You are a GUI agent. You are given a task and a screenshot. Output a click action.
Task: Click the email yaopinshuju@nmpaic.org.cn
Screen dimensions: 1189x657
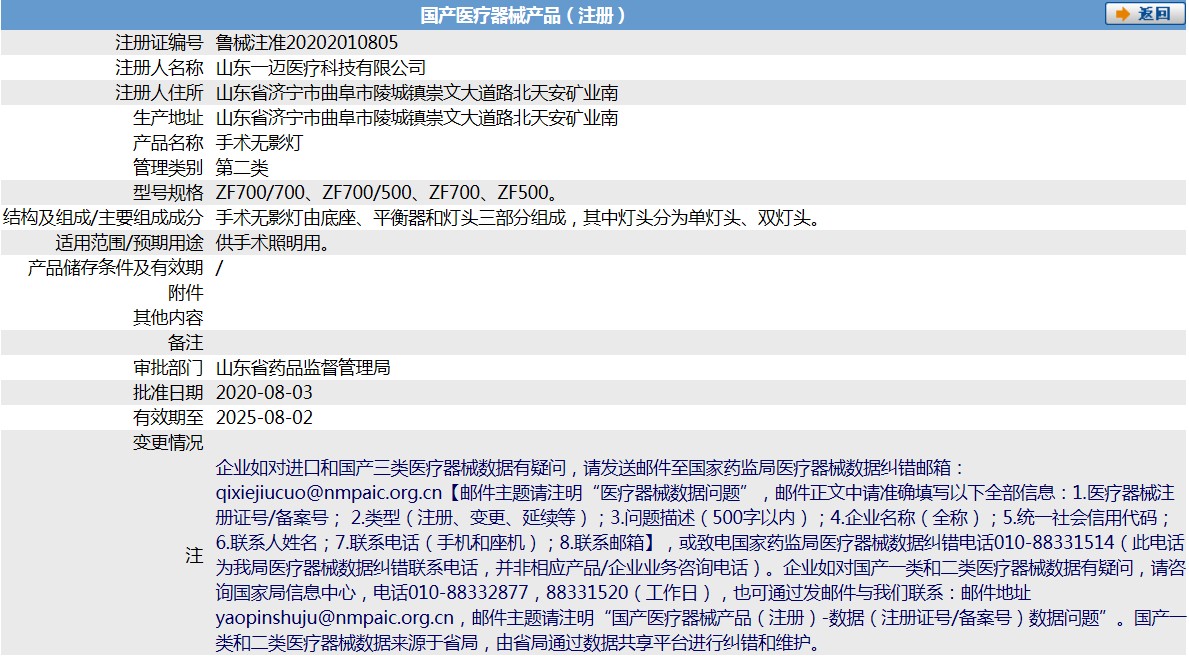point(334,618)
